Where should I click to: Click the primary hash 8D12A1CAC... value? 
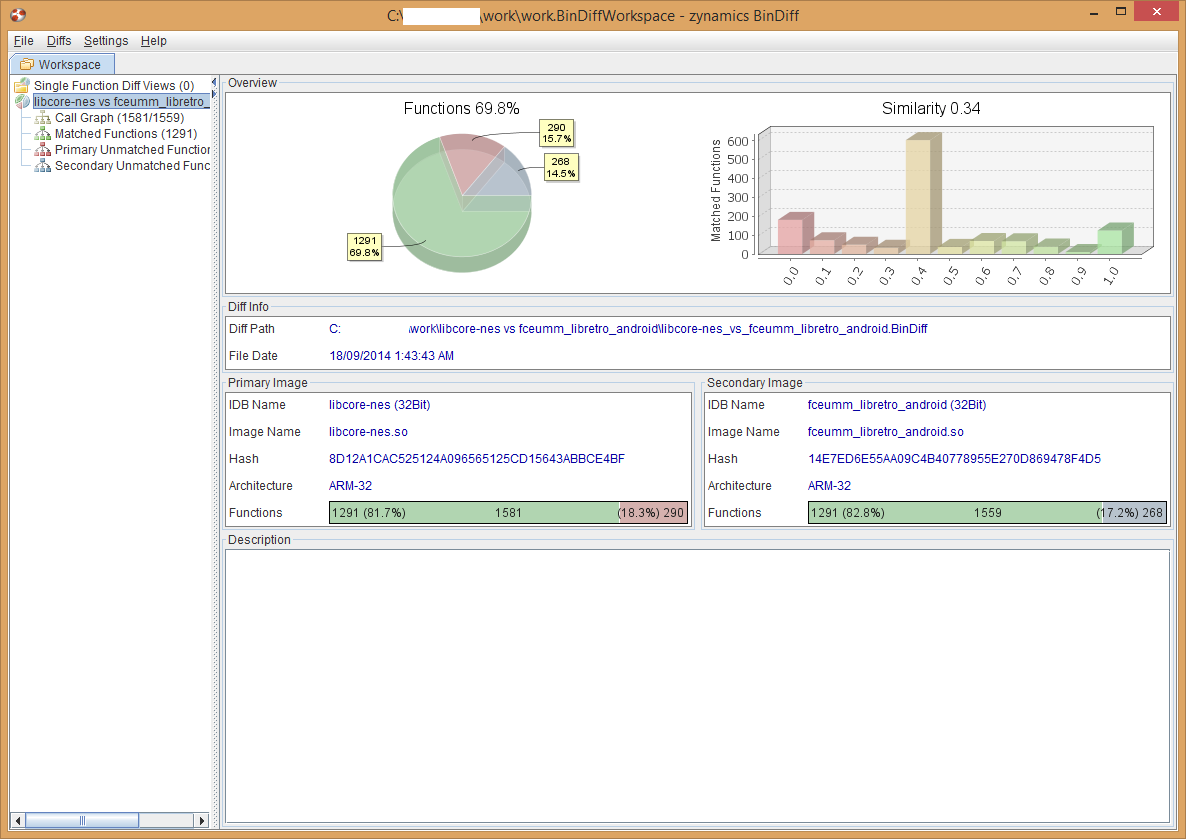477,458
